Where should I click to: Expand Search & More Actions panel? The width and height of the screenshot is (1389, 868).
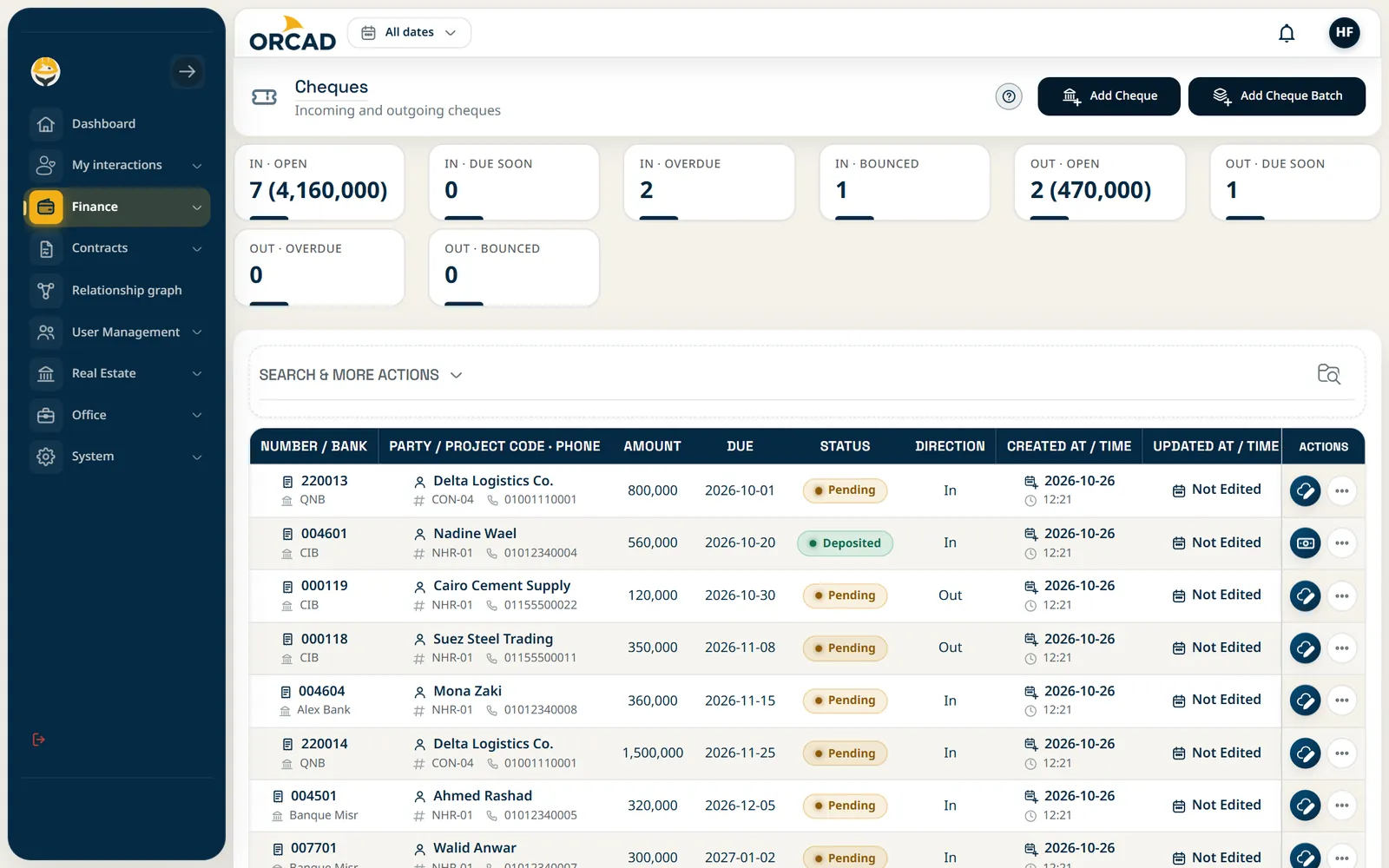point(360,375)
